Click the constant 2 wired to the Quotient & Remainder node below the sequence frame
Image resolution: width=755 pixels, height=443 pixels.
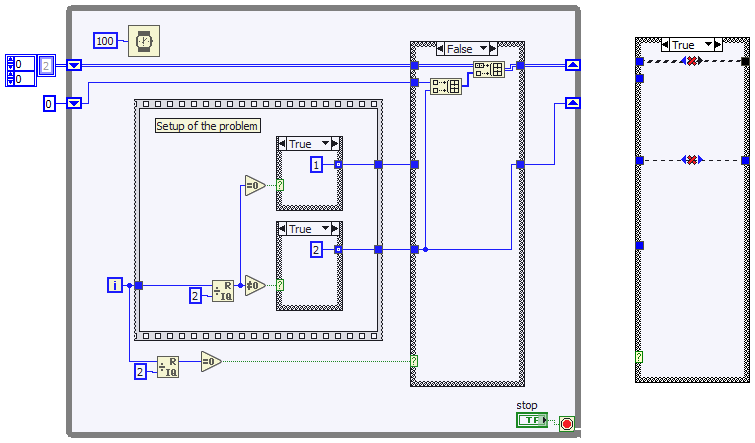[x=140, y=371]
